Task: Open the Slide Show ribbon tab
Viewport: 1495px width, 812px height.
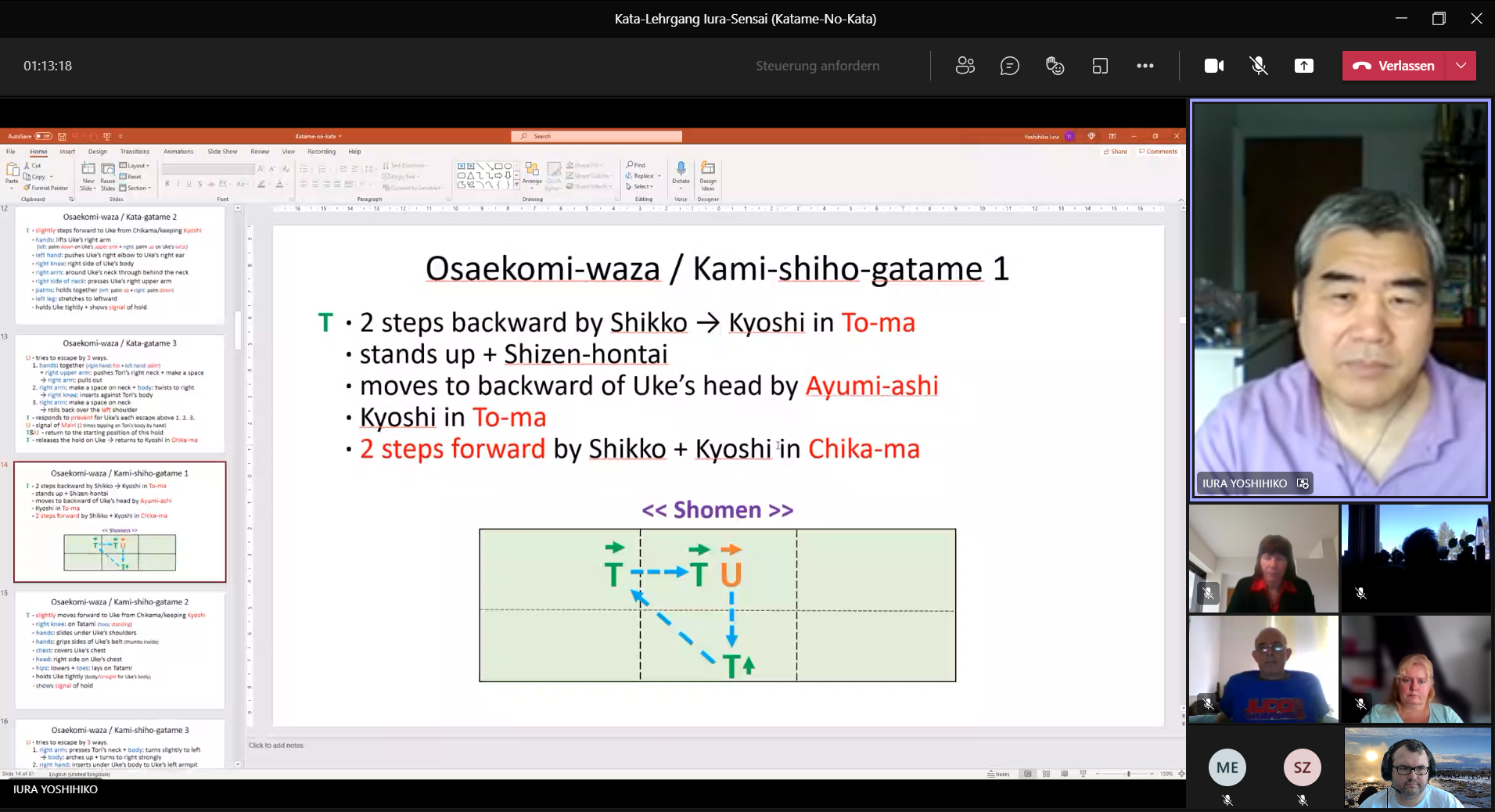Action: (222, 152)
